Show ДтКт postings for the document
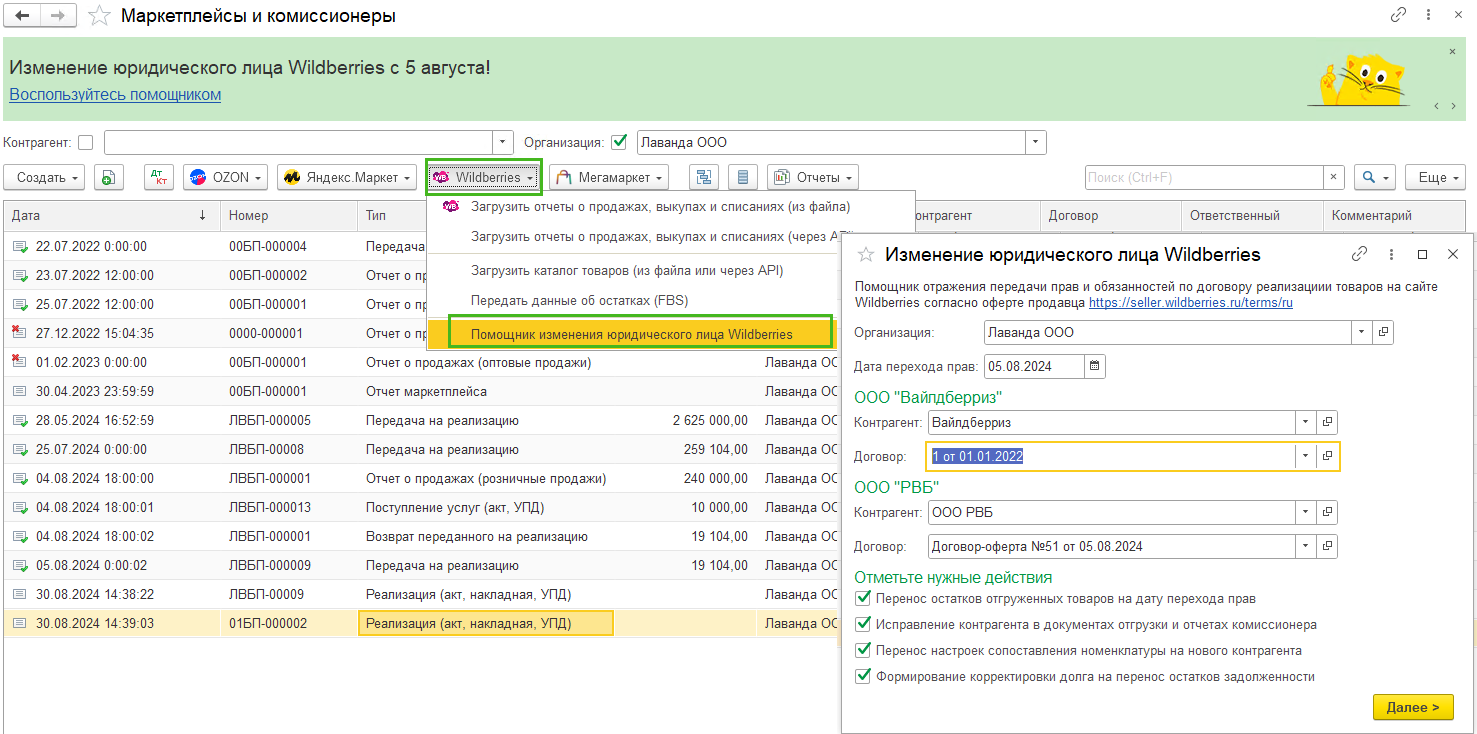1477x734 pixels. pos(159,177)
